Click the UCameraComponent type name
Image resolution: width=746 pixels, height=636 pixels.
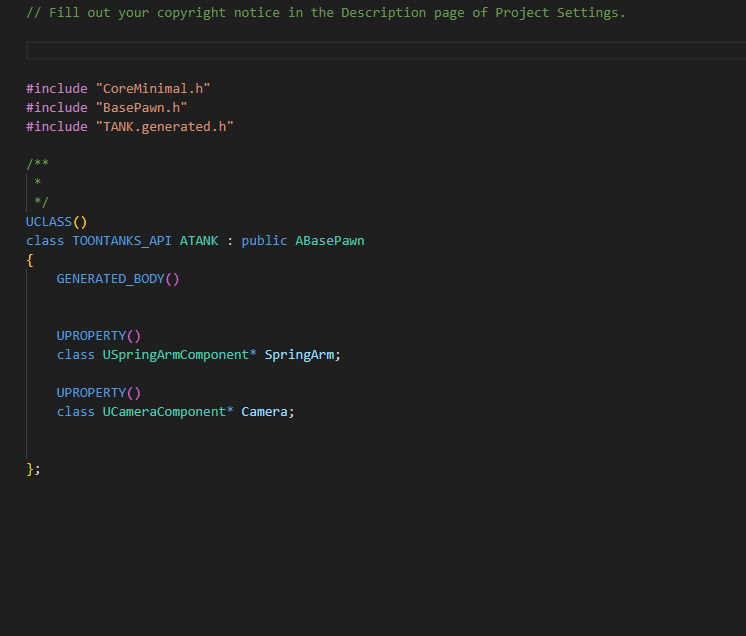tap(168, 412)
